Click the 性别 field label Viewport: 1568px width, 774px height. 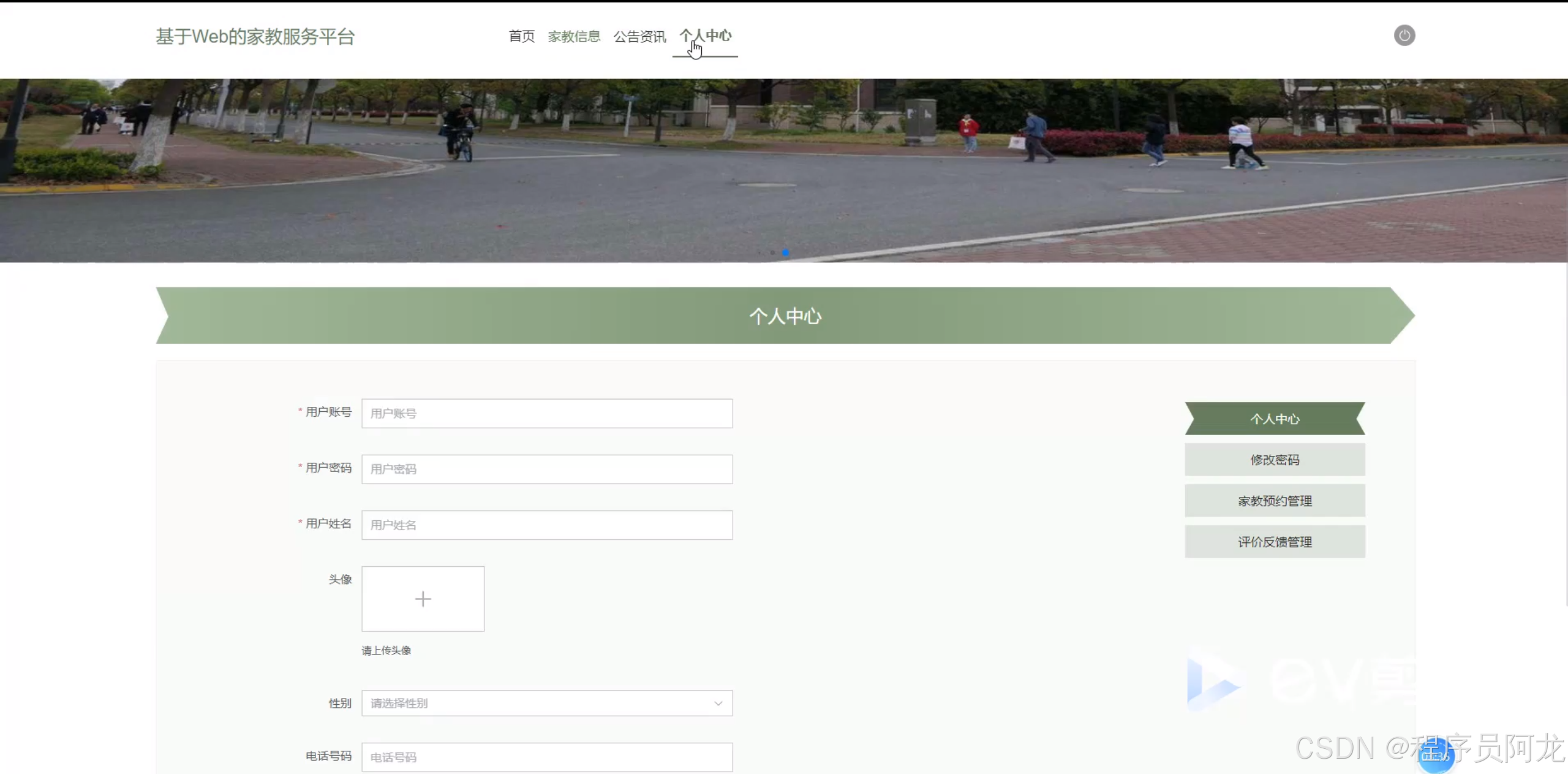point(340,703)
